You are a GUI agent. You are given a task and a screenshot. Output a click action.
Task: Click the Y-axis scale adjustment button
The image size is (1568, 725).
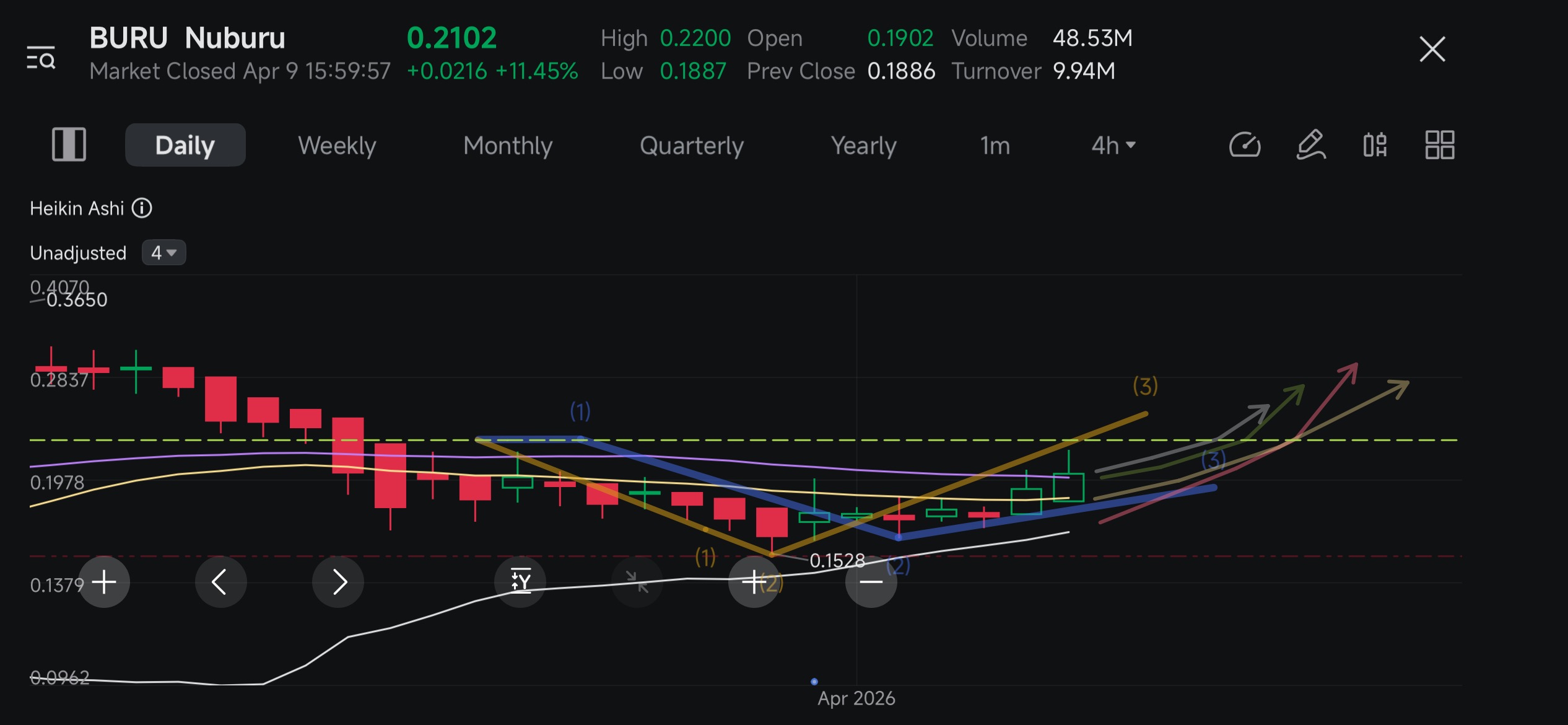(x=520, y=582)
